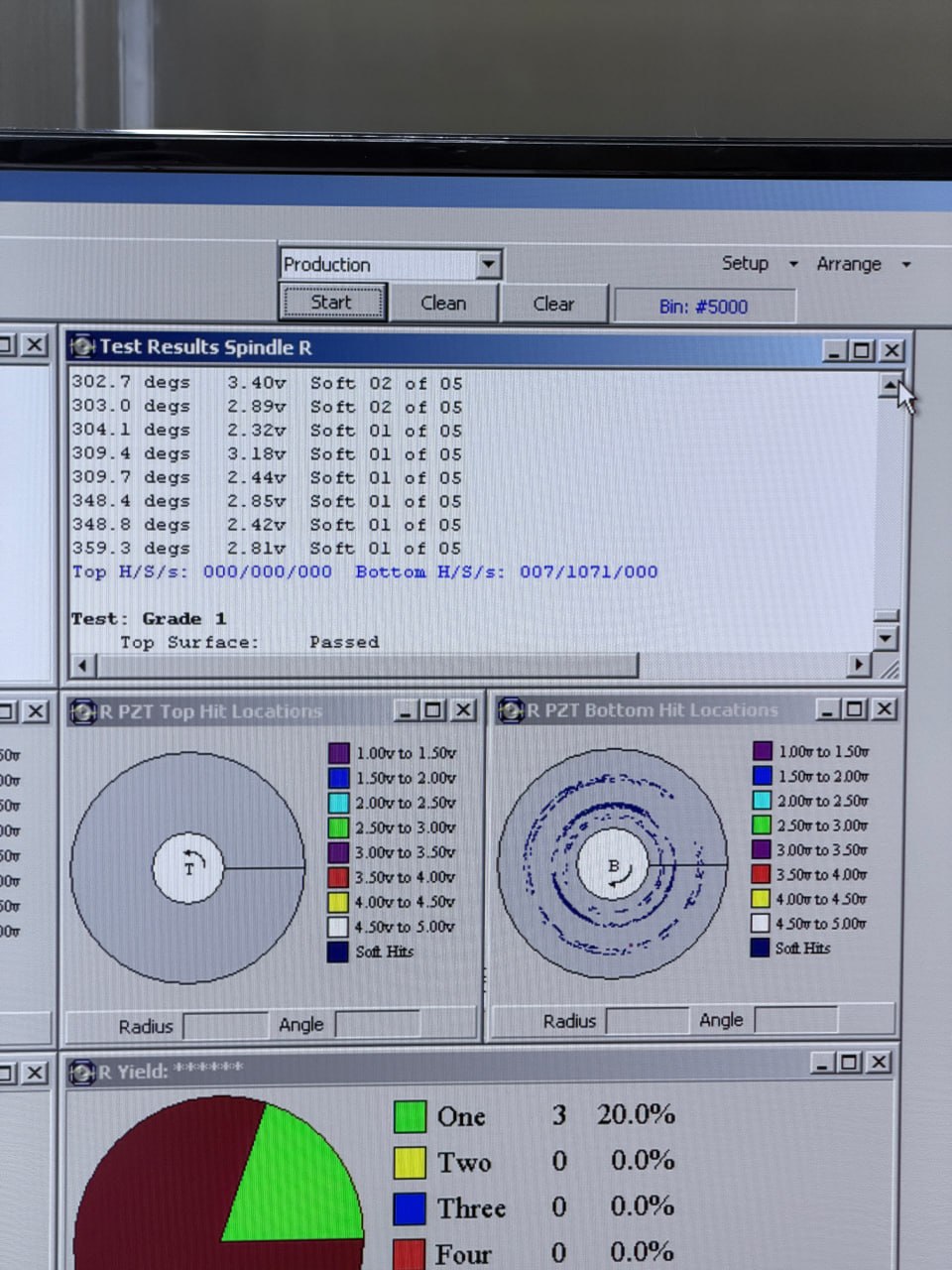Click Radius field in Top Hit Locations

point(226,1025)
